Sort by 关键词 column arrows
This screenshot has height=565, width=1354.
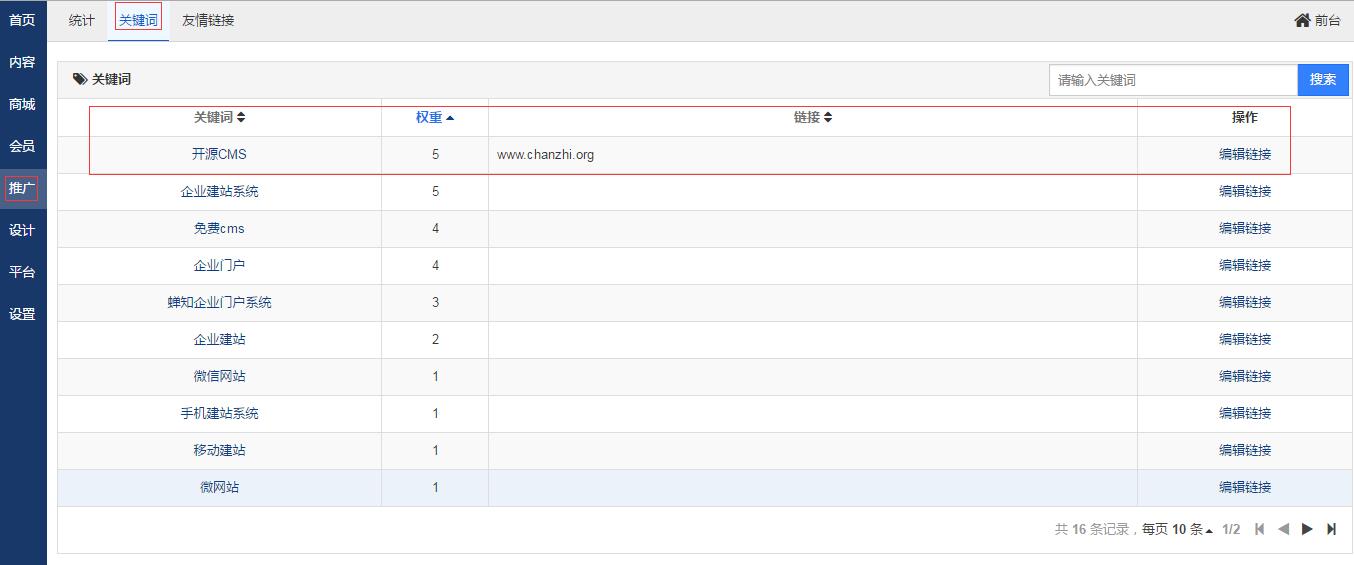(x=241, y=118)
